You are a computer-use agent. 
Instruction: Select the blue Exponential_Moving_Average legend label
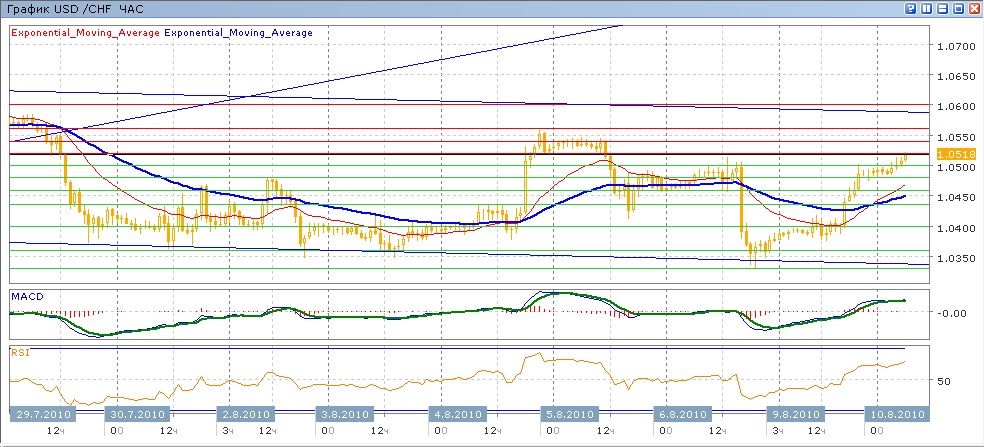tap(238, 32)
